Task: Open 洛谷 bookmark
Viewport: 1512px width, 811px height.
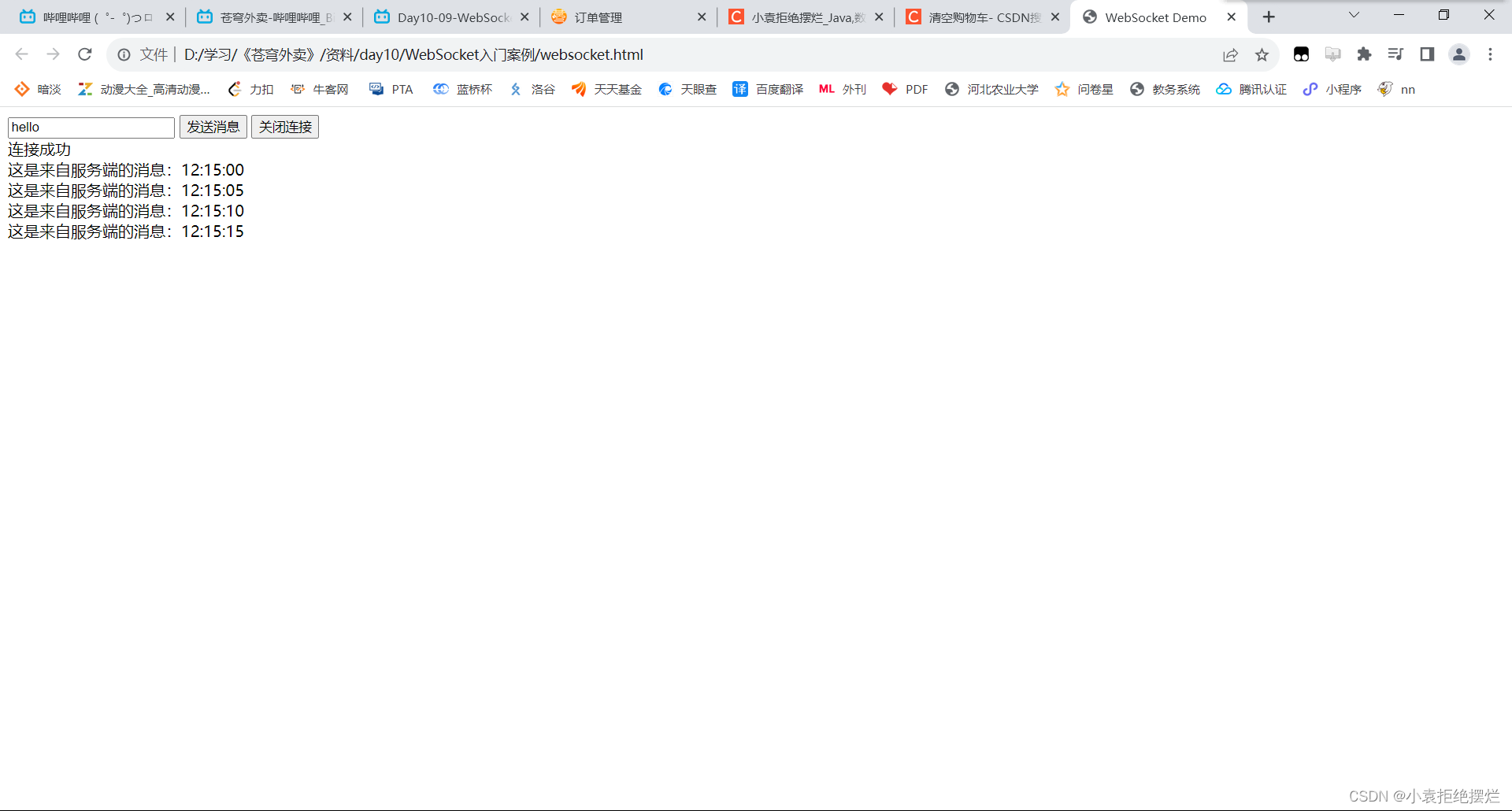Action: pos(532,89)
